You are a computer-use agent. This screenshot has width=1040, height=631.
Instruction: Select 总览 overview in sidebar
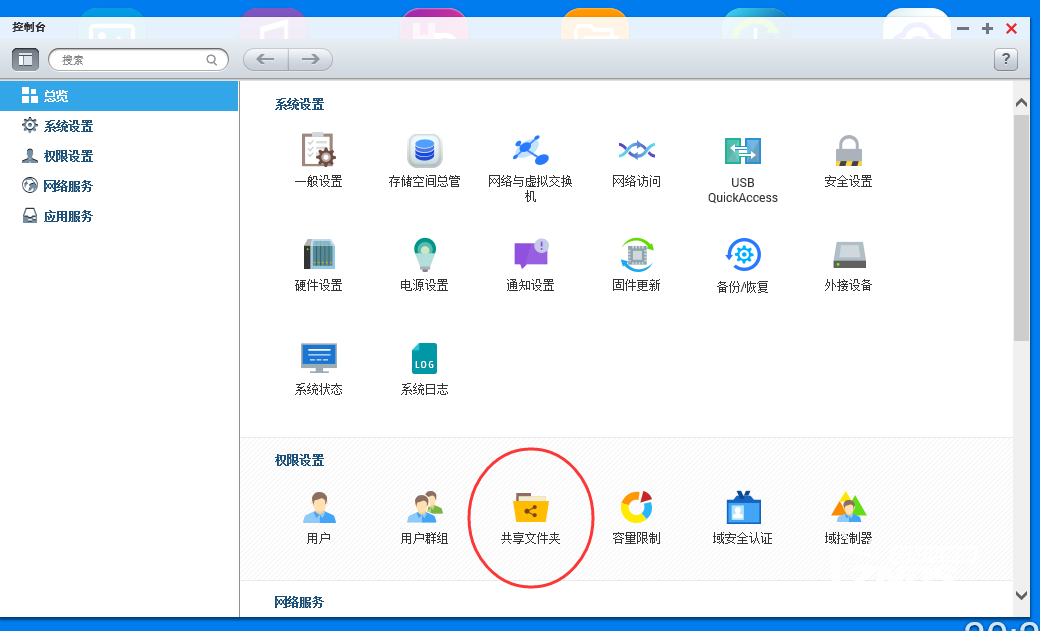point(119,96)
